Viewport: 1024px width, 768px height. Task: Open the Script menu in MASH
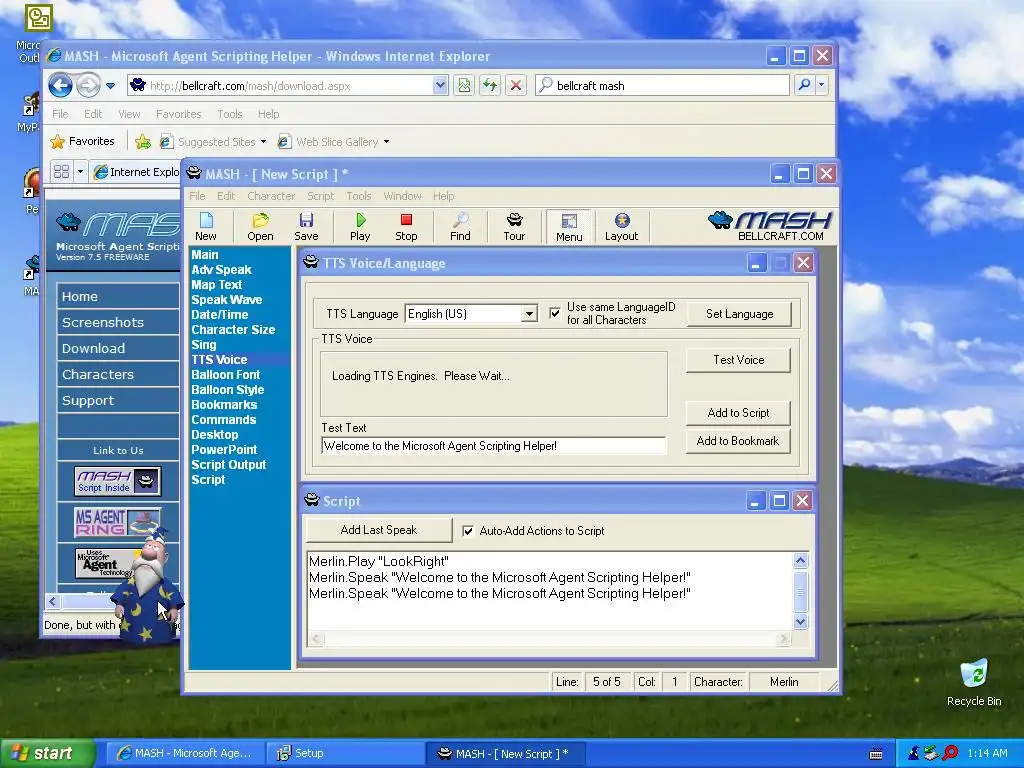321,196
